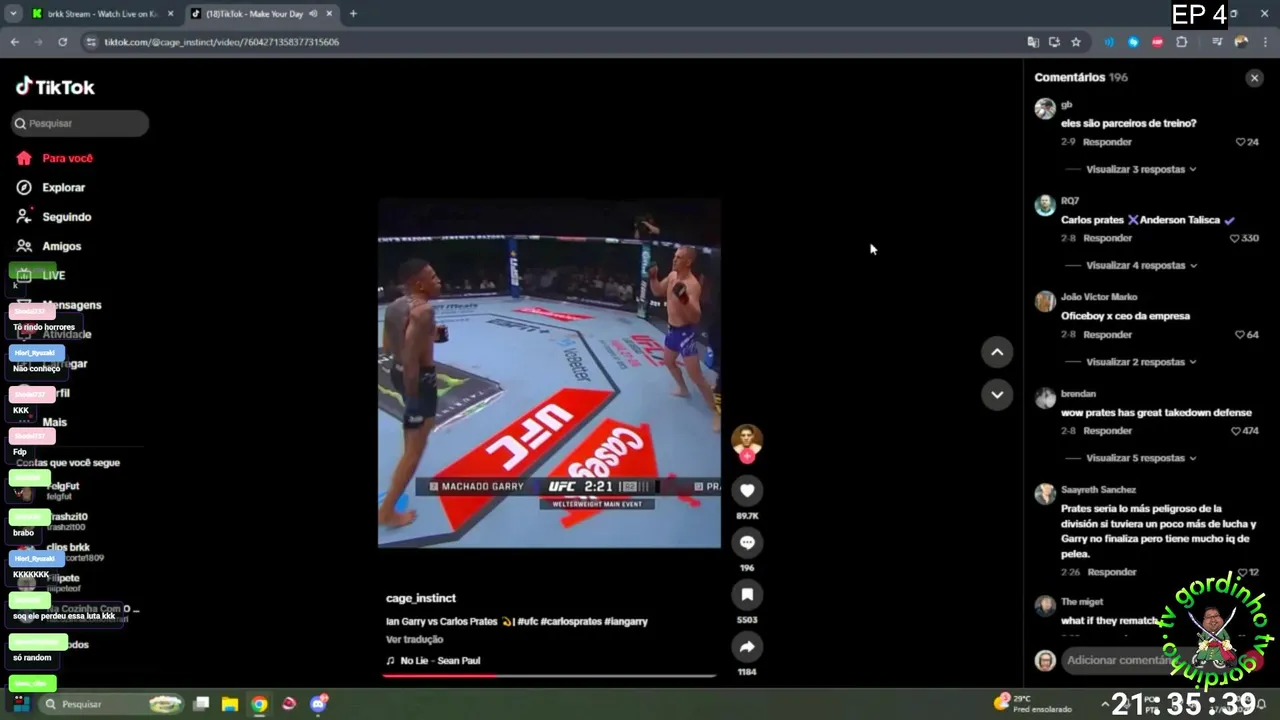1280x720 pixels.
Task: Like João Victor Marko's comment
Action: click(1240, 335)
